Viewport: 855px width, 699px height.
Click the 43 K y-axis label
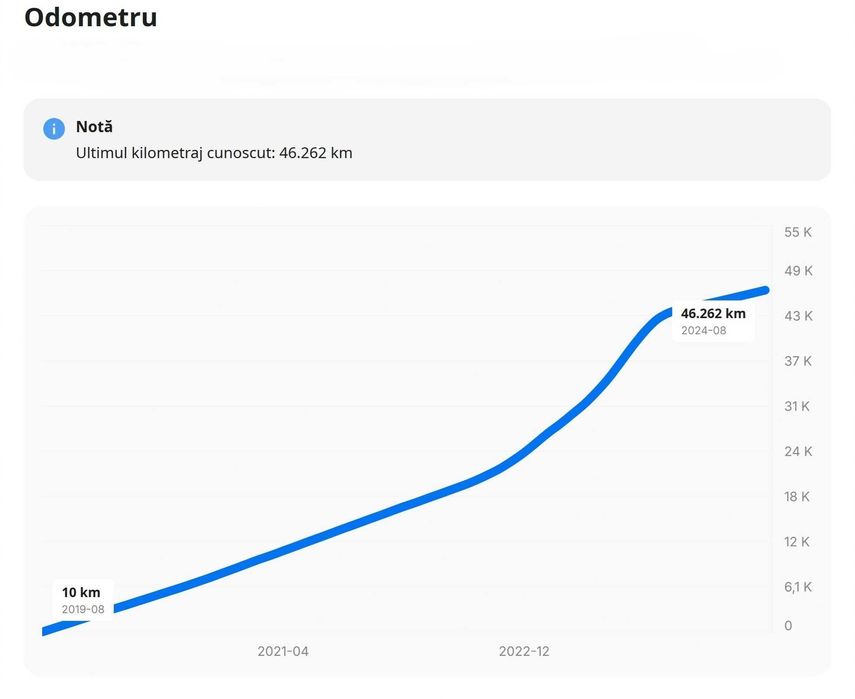pos(798,316)
